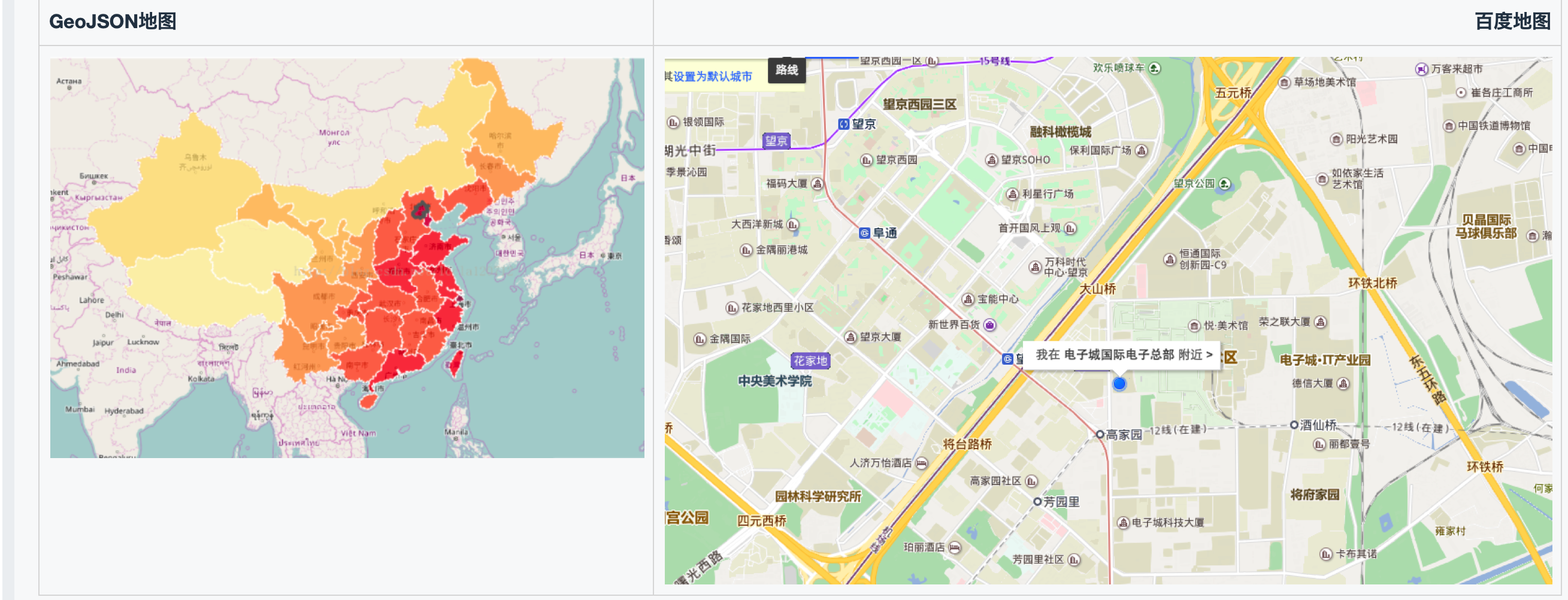Click the 贝晶国际马球俱乐部 map label

[x=1486, y=226]
